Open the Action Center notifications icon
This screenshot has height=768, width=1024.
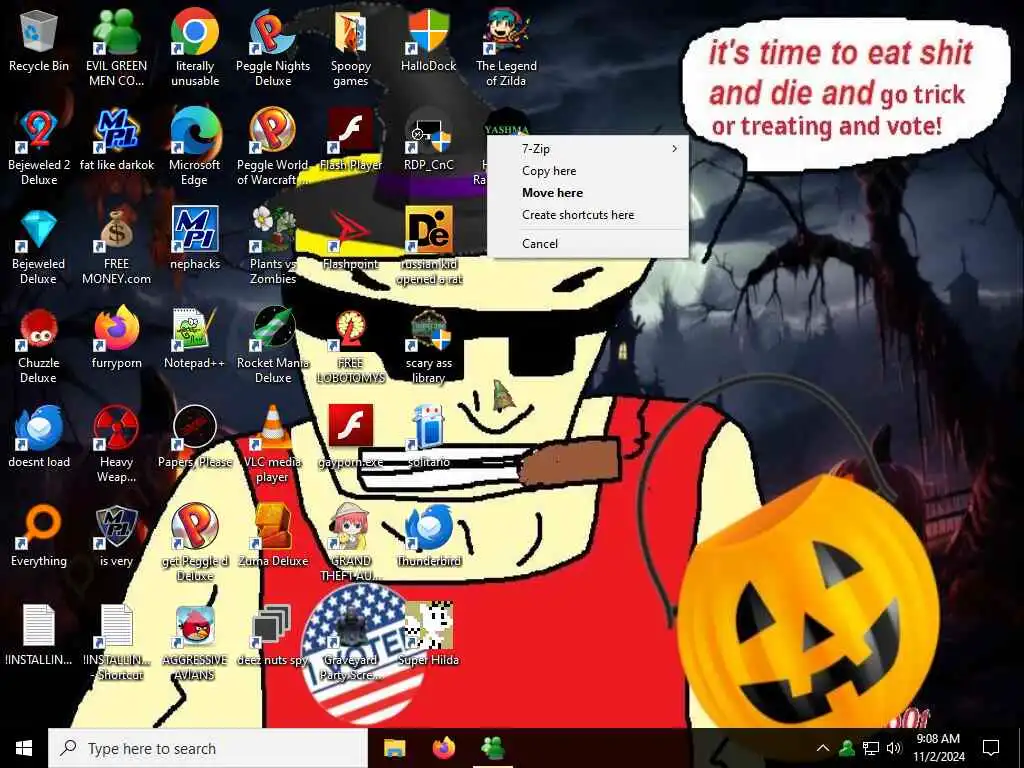click(991, 748)
